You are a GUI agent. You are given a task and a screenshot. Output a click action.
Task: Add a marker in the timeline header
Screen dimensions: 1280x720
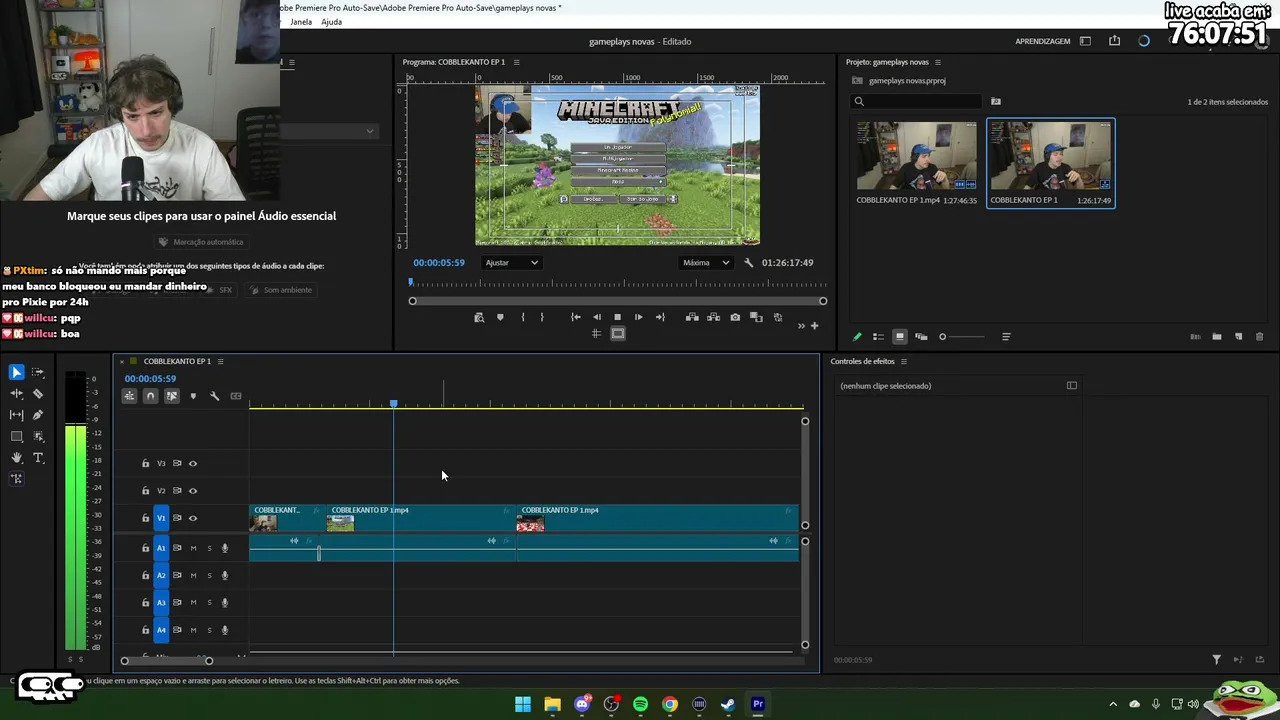tap(193, 396)
